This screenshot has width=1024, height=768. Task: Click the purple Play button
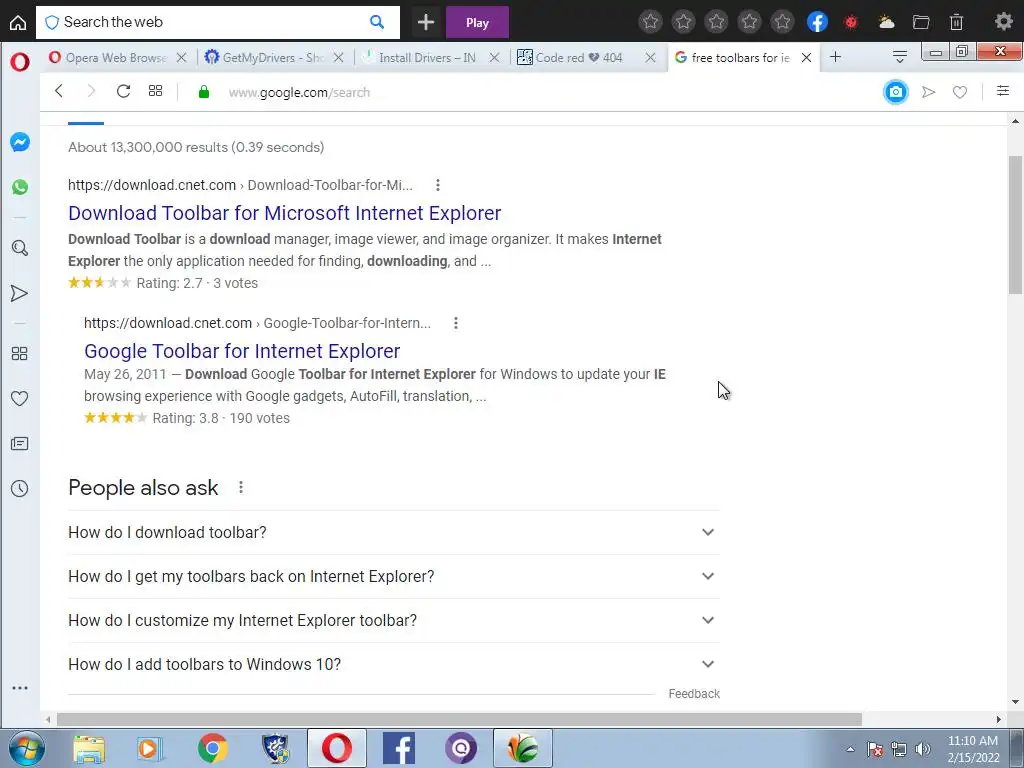[477, 22]
